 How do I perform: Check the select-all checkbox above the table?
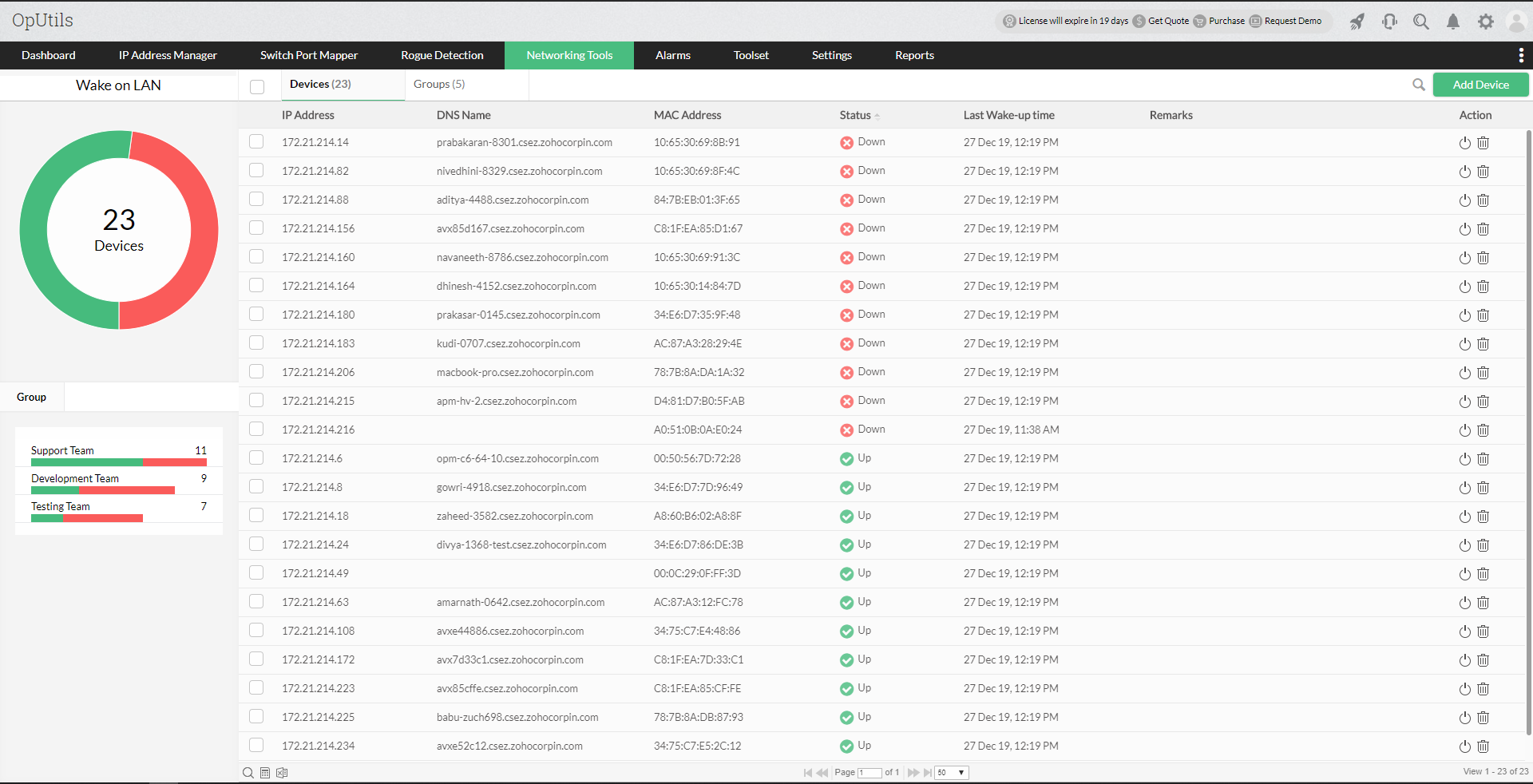pyautogui.click(x=256, y=86)
